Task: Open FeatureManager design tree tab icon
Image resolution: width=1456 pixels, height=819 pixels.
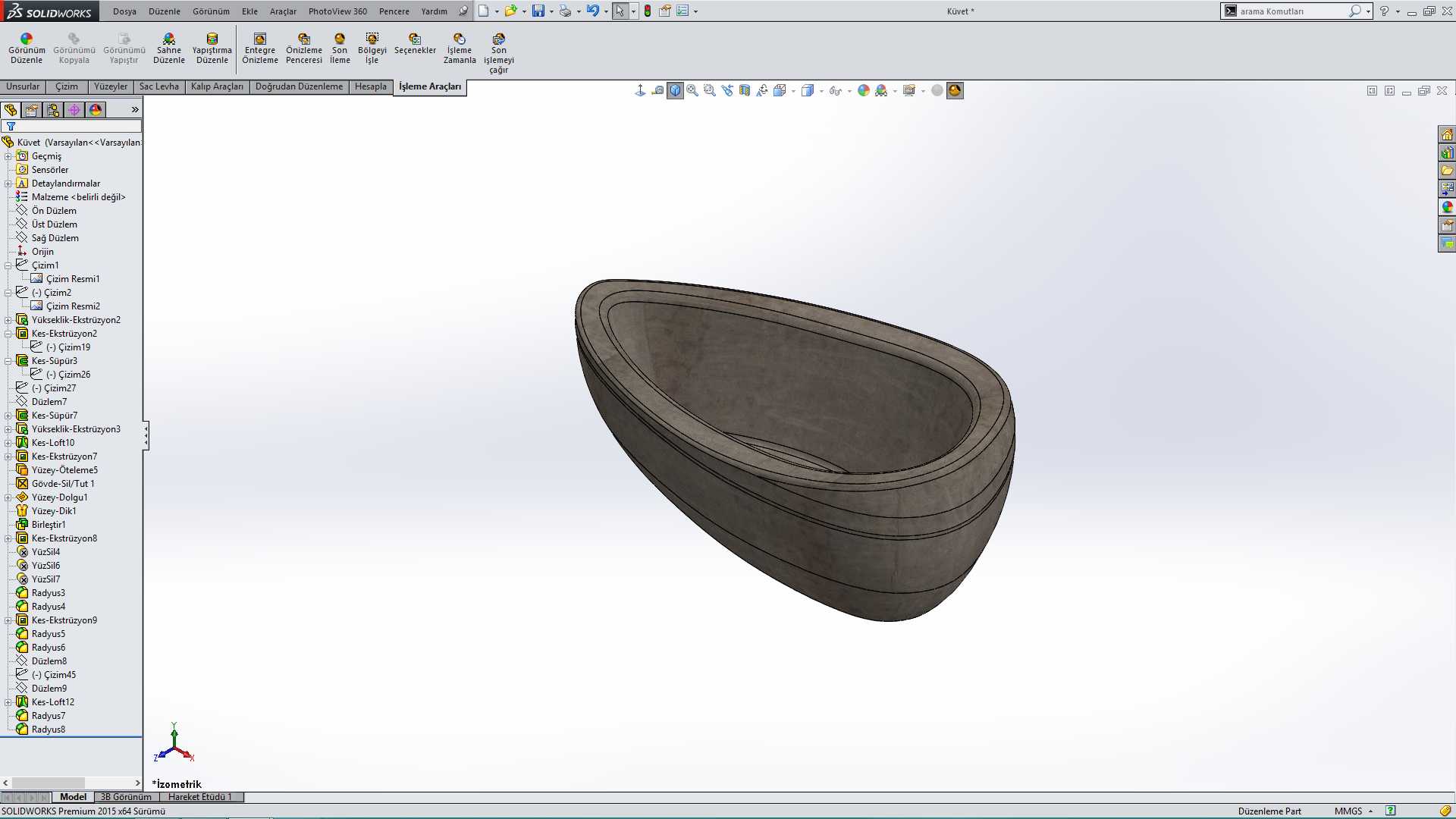Action: (11, 110)
